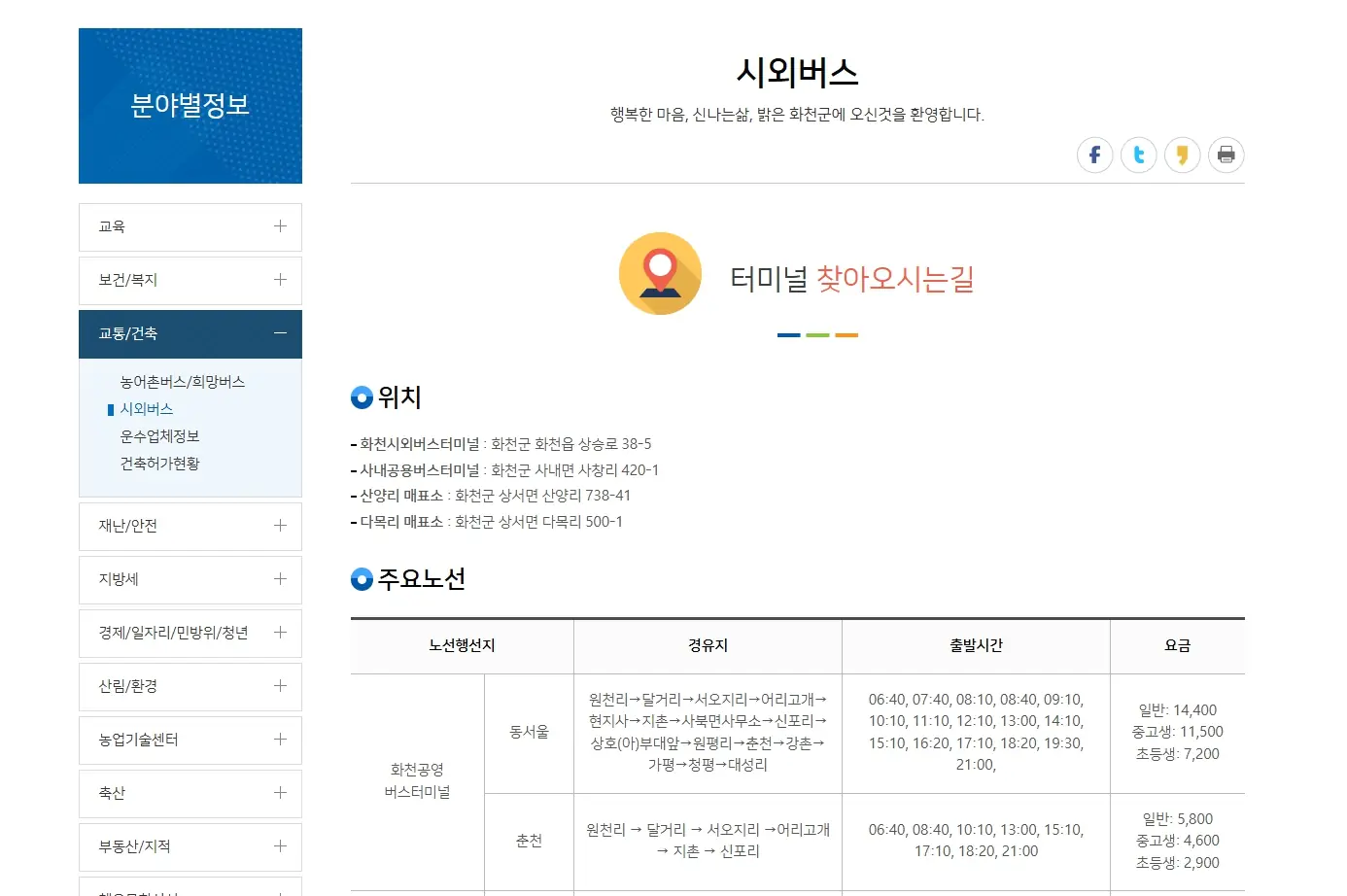The width and height of the screenshot is (1347, 896).
Task: Expand 재난/안전 with plus icon
Action: 280,526
